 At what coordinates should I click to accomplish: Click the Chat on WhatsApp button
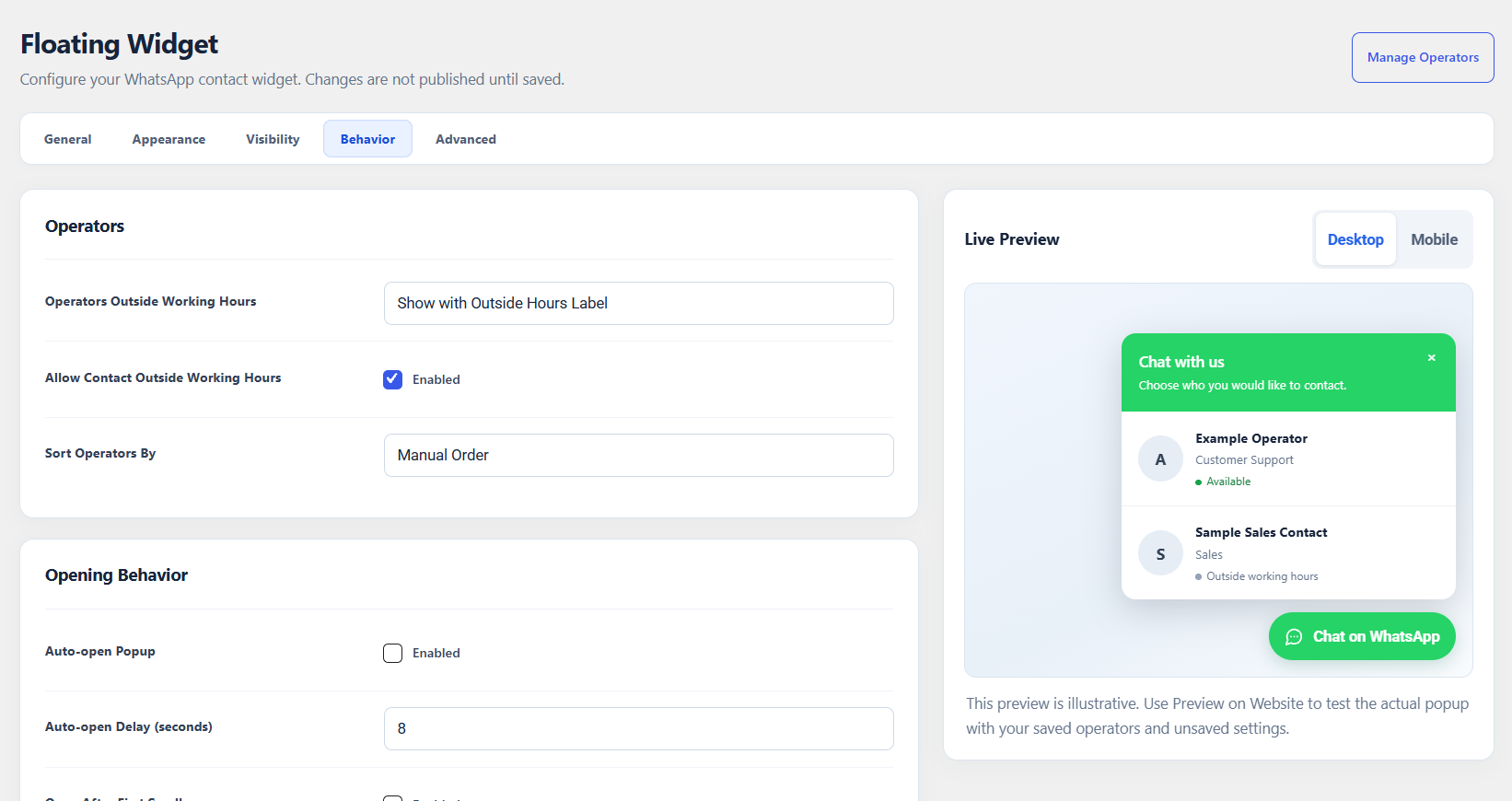click(x=1362, y=636)
